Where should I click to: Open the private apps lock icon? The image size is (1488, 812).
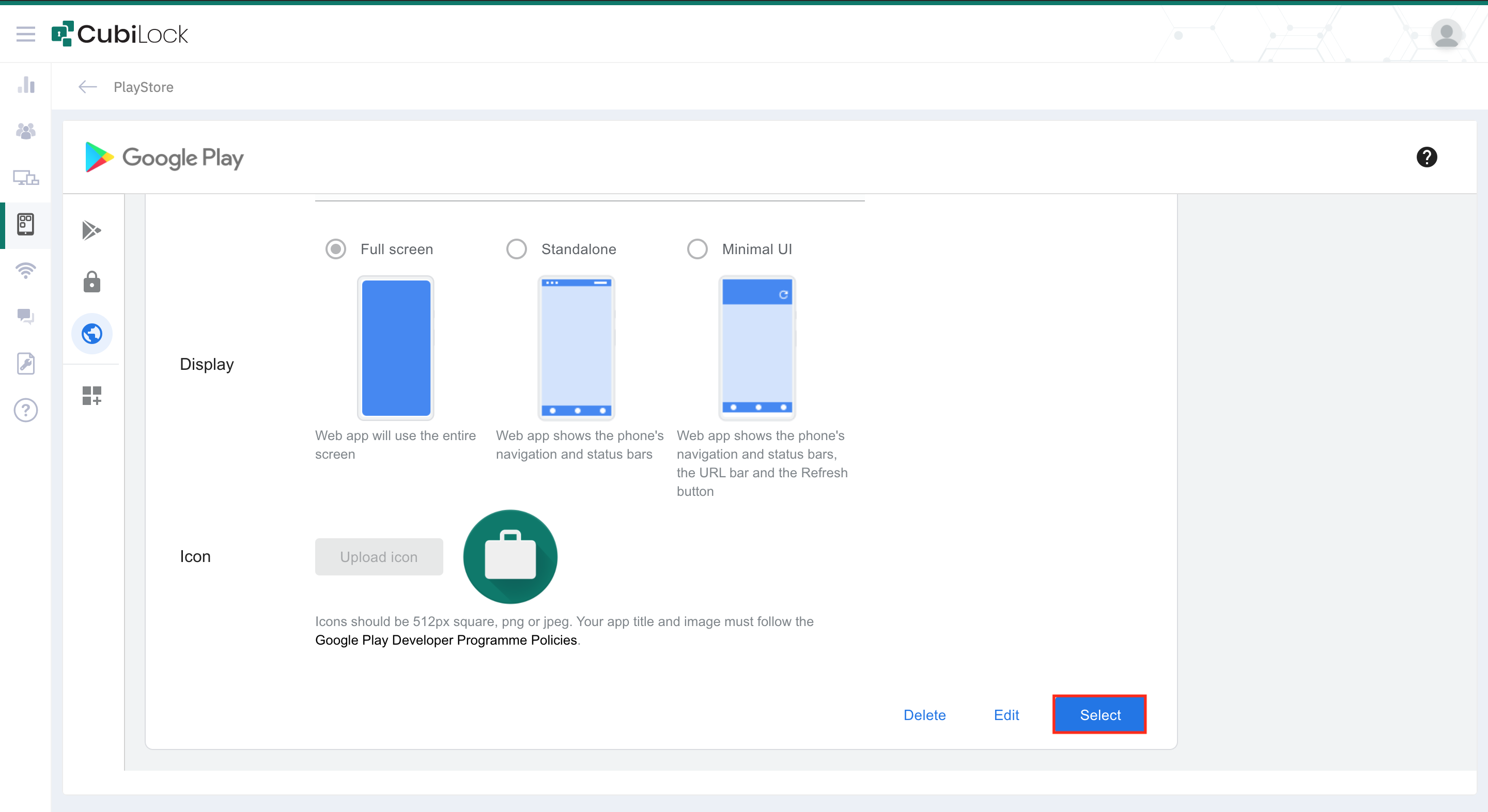click(x=91, y=282)
